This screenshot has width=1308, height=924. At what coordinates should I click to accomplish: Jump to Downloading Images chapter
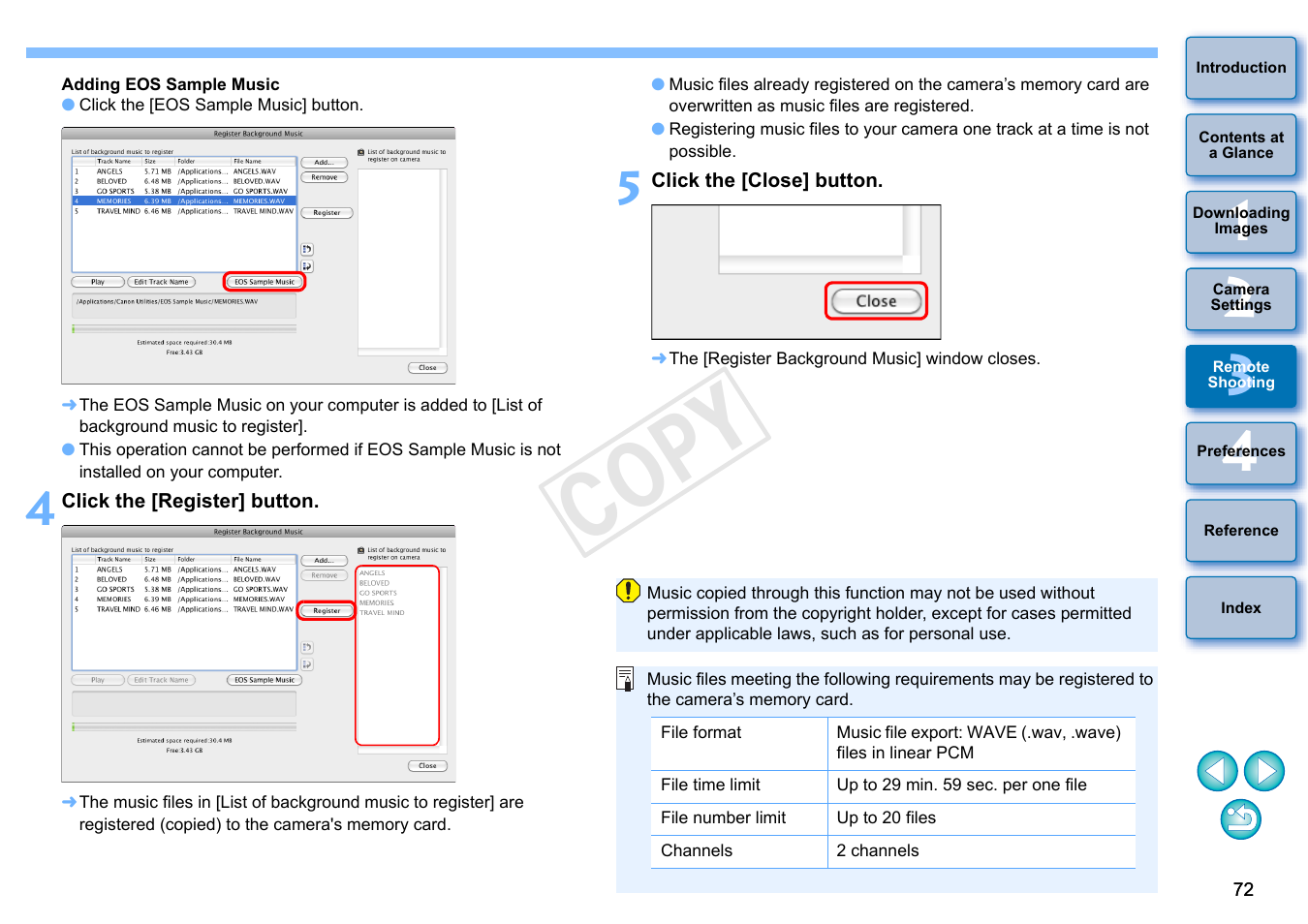1240,222
